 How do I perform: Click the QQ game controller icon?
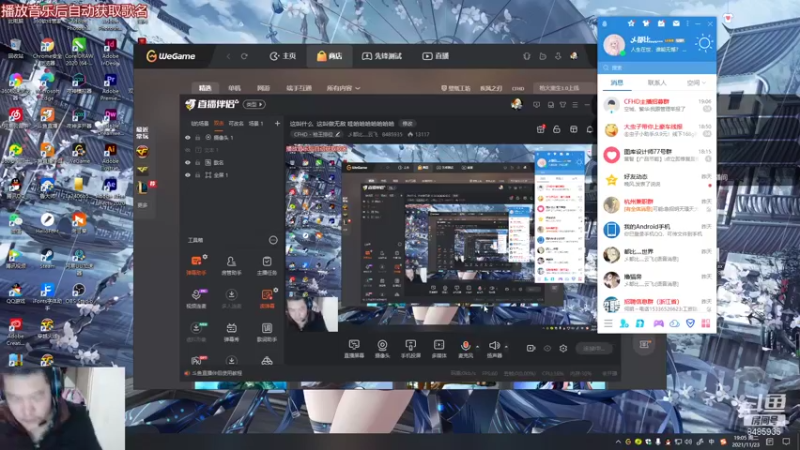pyautogui.click(x=658, y=323)
